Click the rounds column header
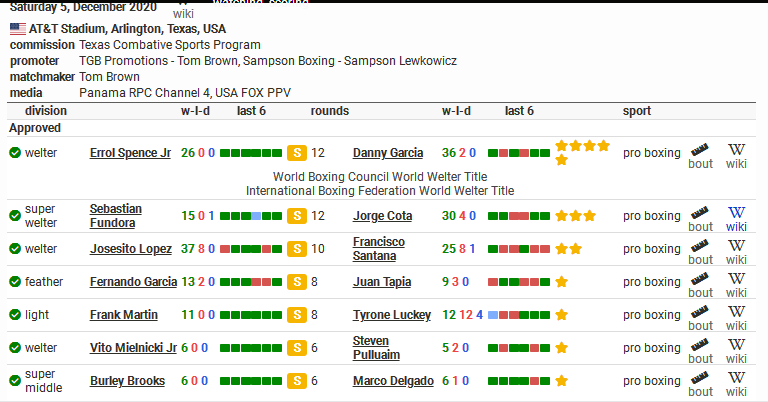The image size is (768, 402). point(330,111)
